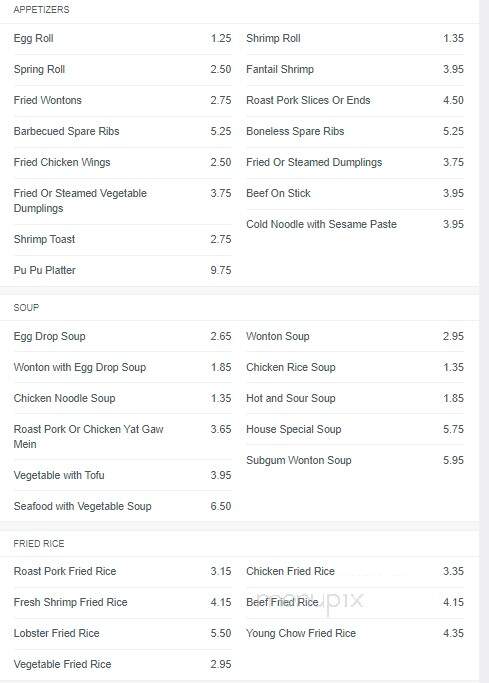Choose Subgum Wonton Soup
This screenshot has height=683, width=489.
[355, 460]
